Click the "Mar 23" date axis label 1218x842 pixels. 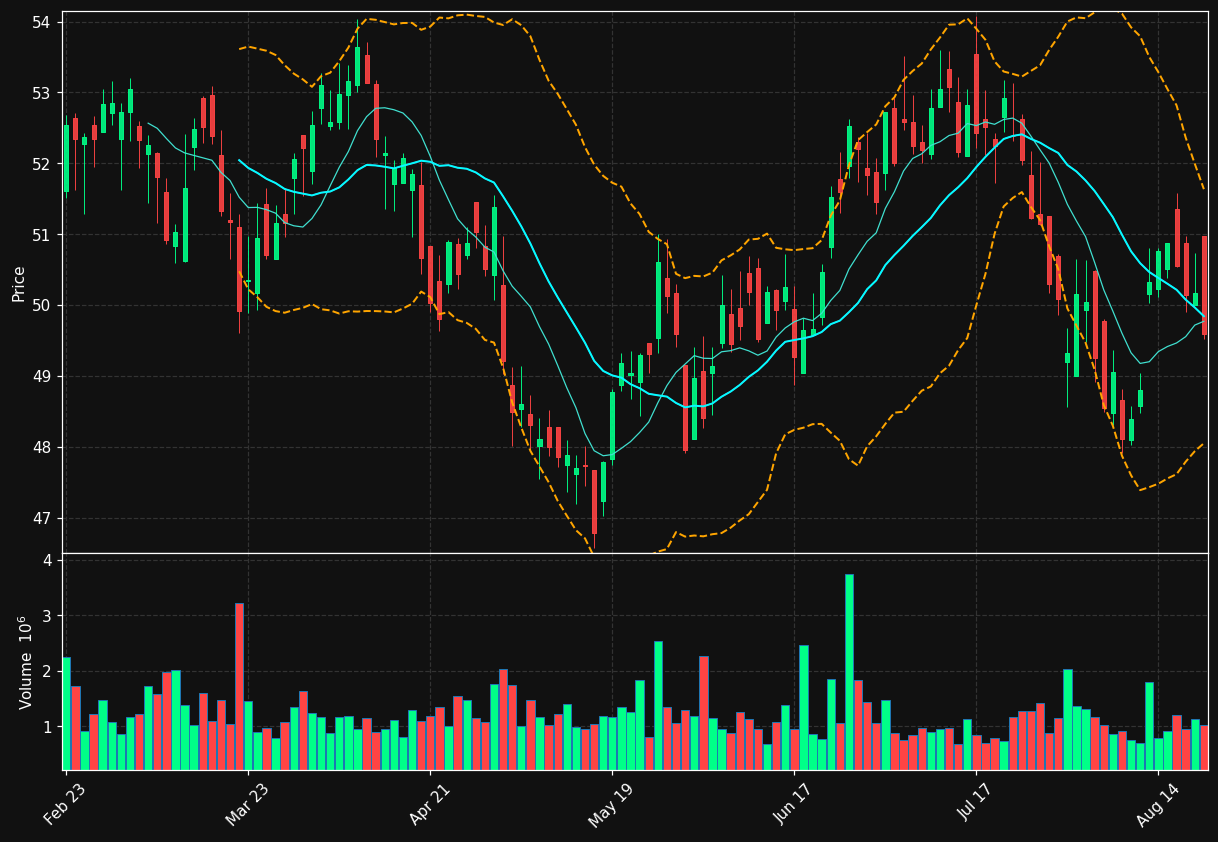click(x=247, y=805)
